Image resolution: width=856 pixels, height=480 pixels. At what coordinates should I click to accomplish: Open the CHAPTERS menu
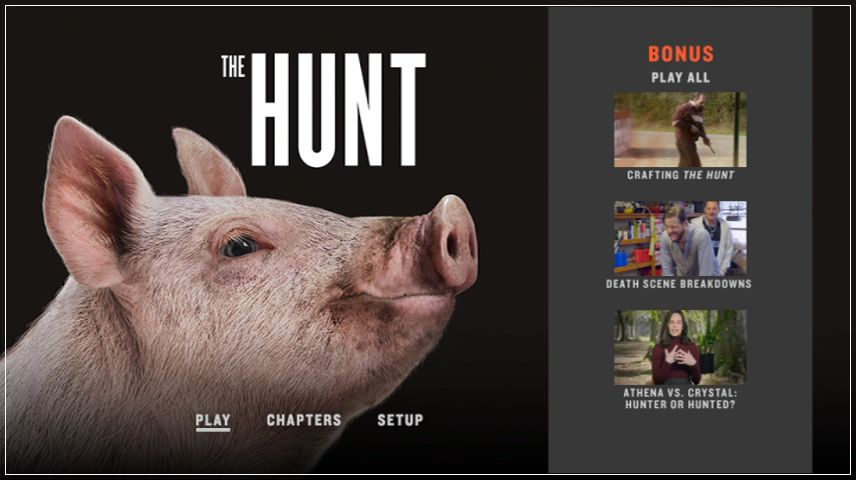pyautogui.click(x=304, y=420)
